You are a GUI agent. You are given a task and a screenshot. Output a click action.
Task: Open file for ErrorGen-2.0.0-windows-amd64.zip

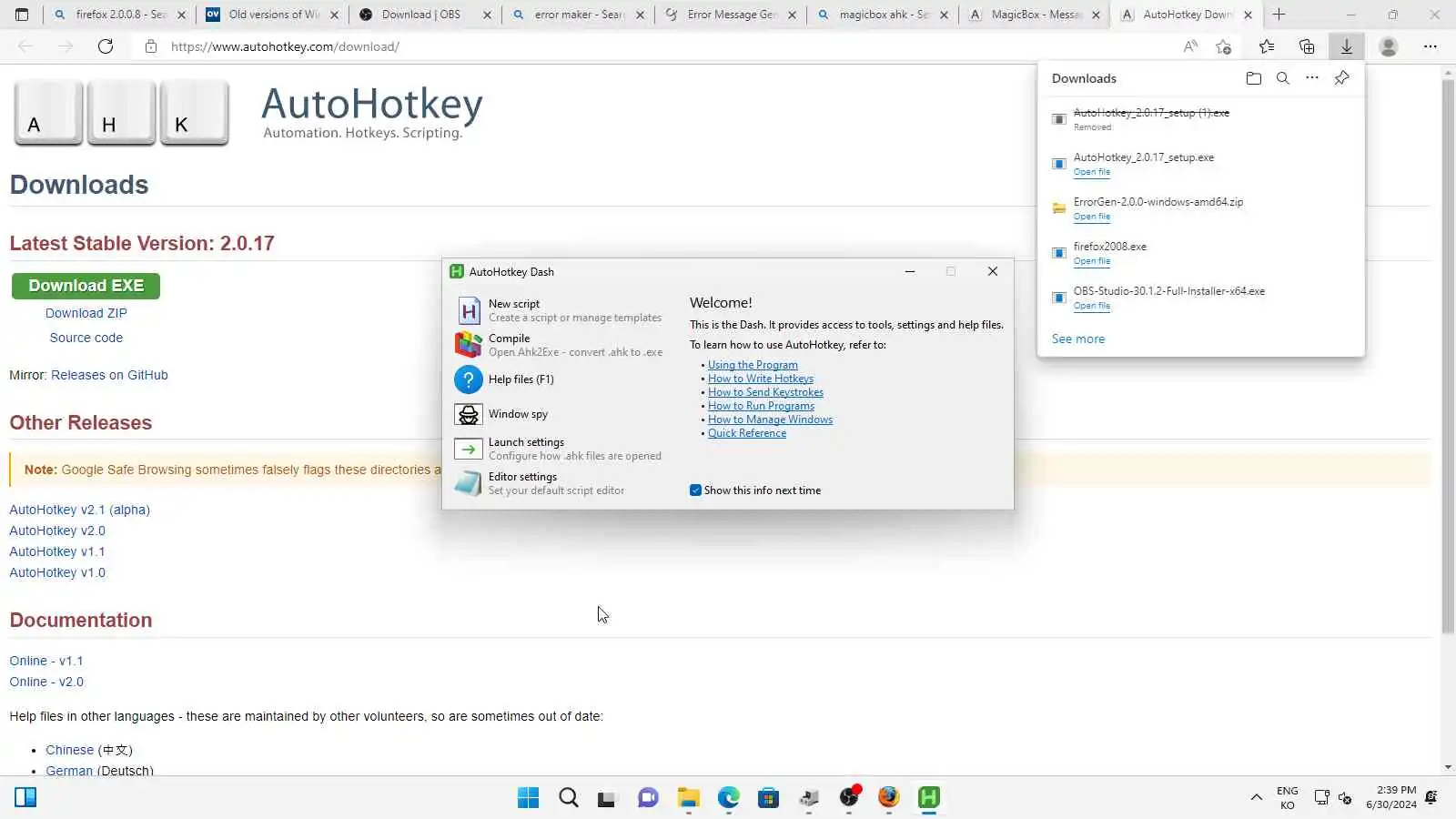1092,217
